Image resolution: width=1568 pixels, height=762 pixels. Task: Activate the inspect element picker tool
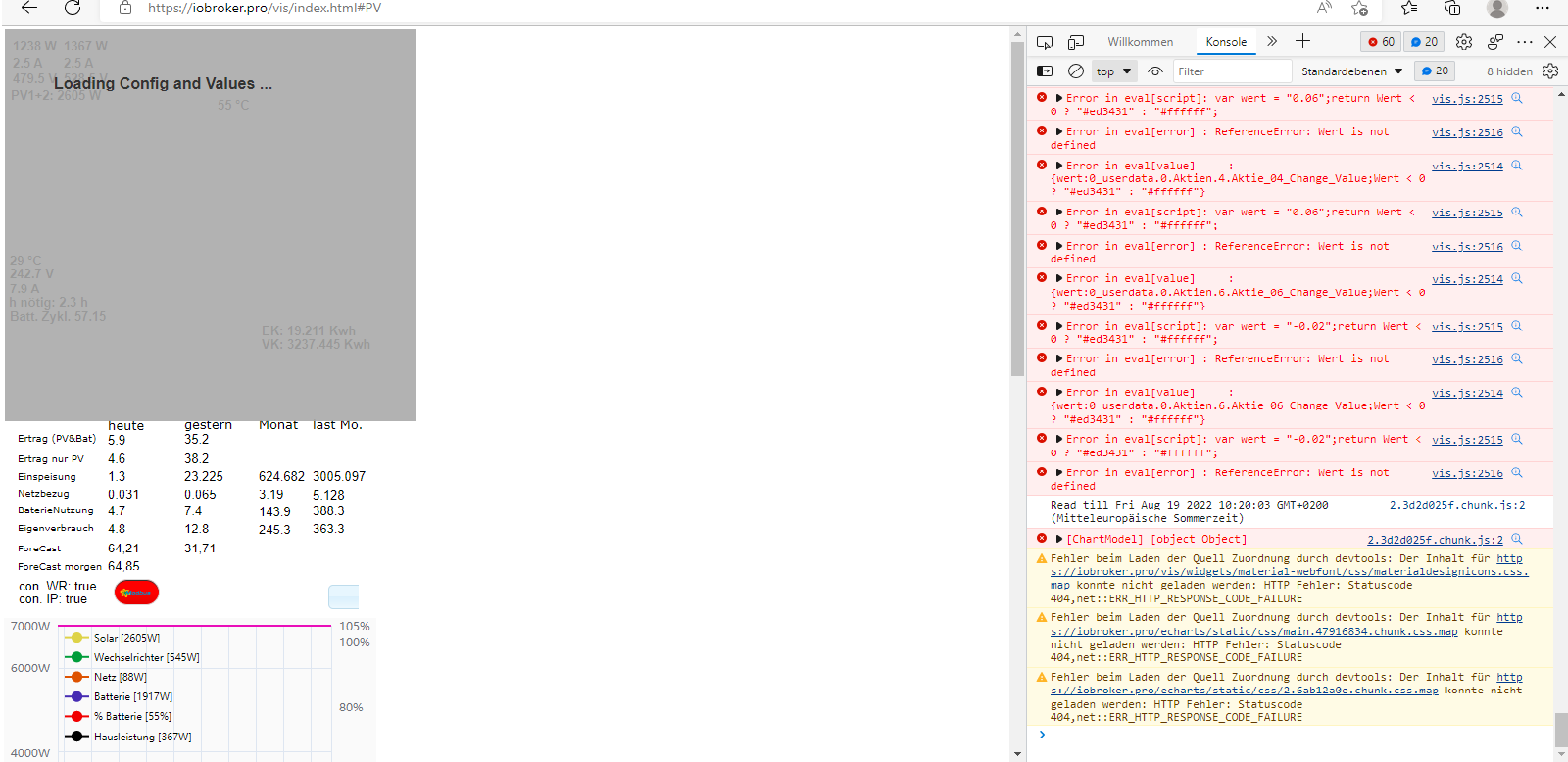coord(1045,42)
